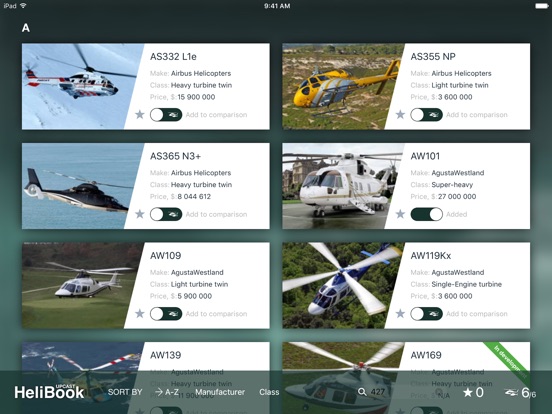Screen dimensions: 552x414
Task: Turn off AW101 Added comparison toggle
Action: click(426, 214)
